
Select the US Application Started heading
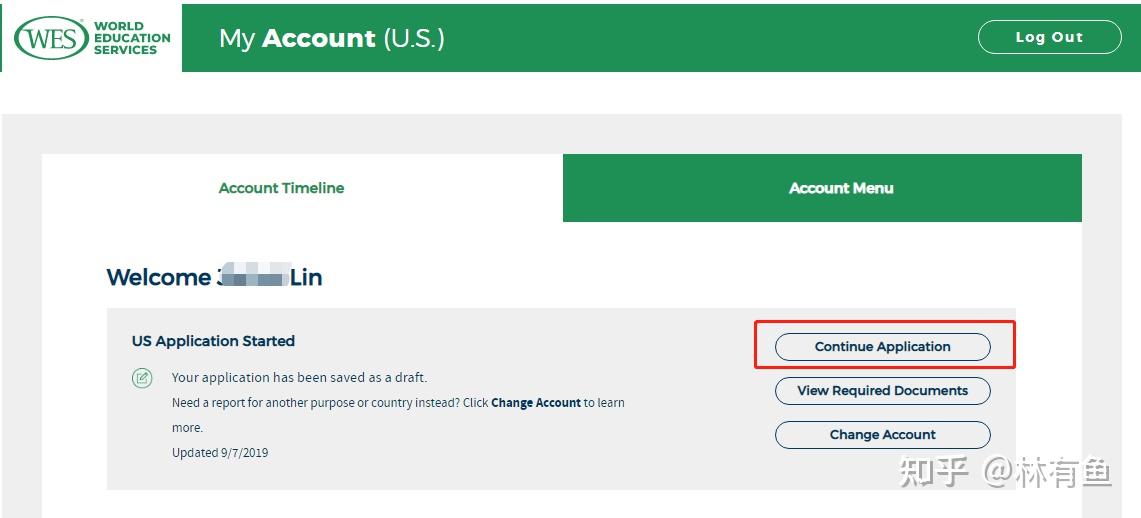(x=213, y=341)
